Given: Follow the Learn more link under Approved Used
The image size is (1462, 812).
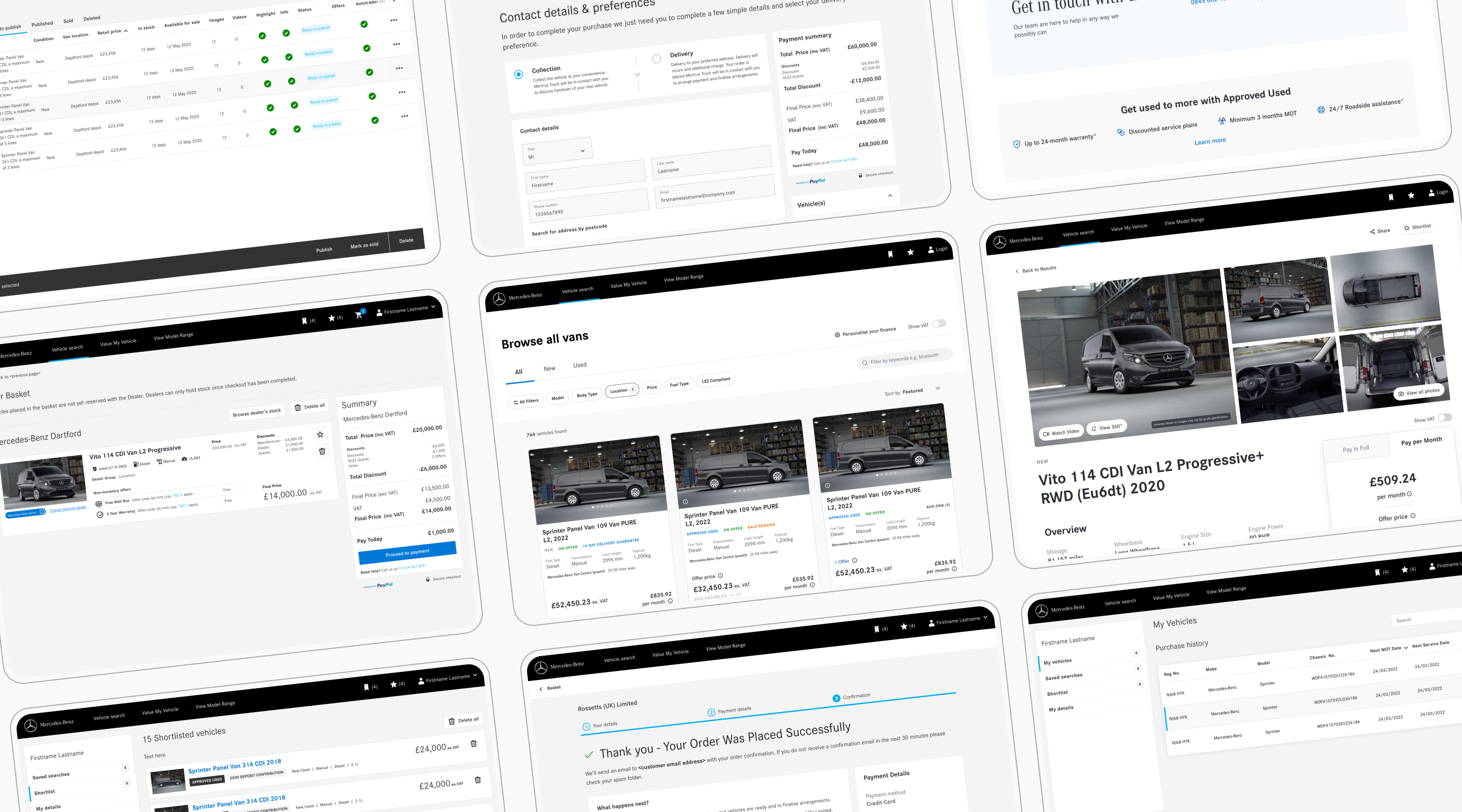Looking at the screenshot, I should tap(1210, 141).
